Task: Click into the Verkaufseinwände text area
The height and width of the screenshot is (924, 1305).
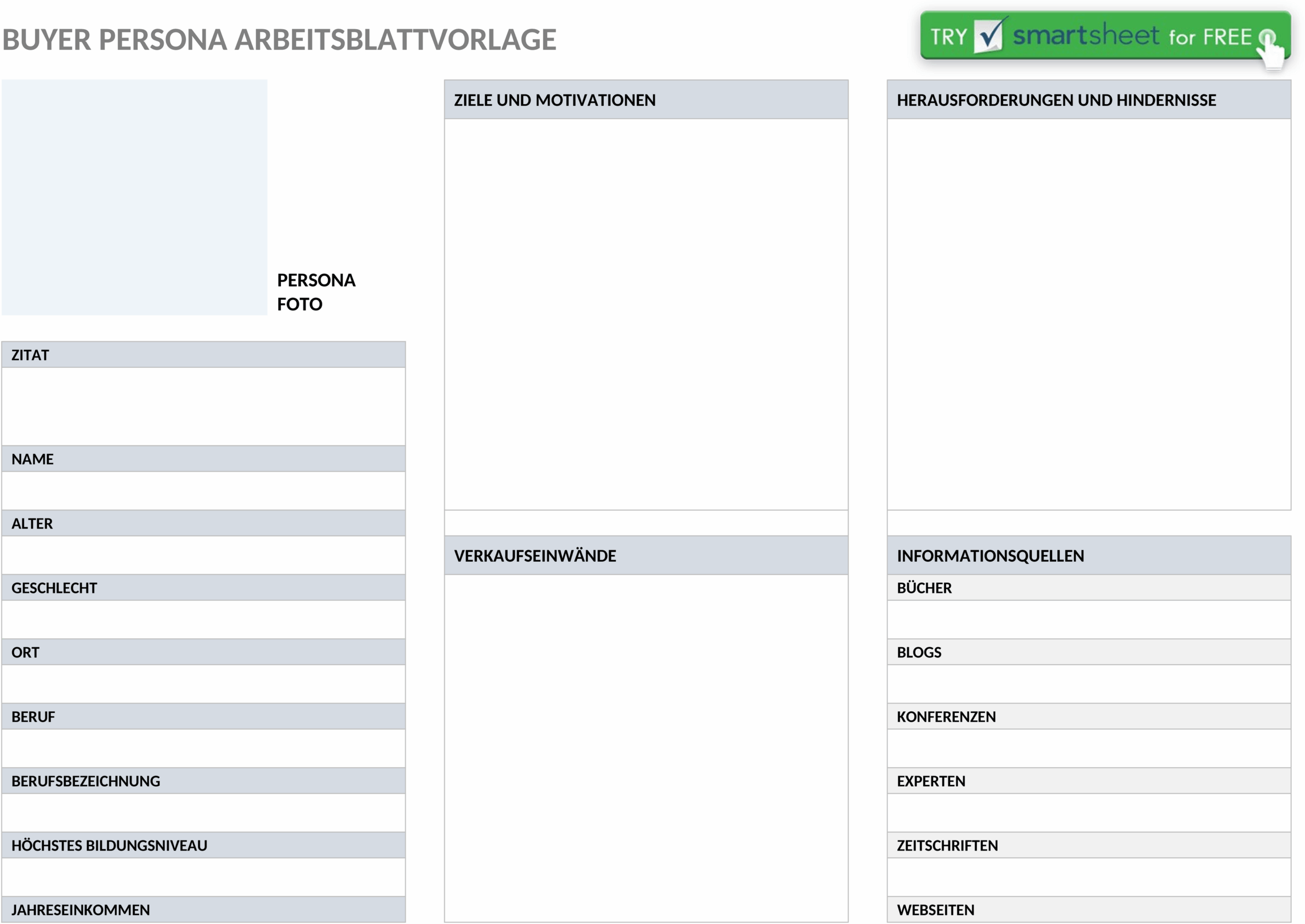Action: pos(646,748)
